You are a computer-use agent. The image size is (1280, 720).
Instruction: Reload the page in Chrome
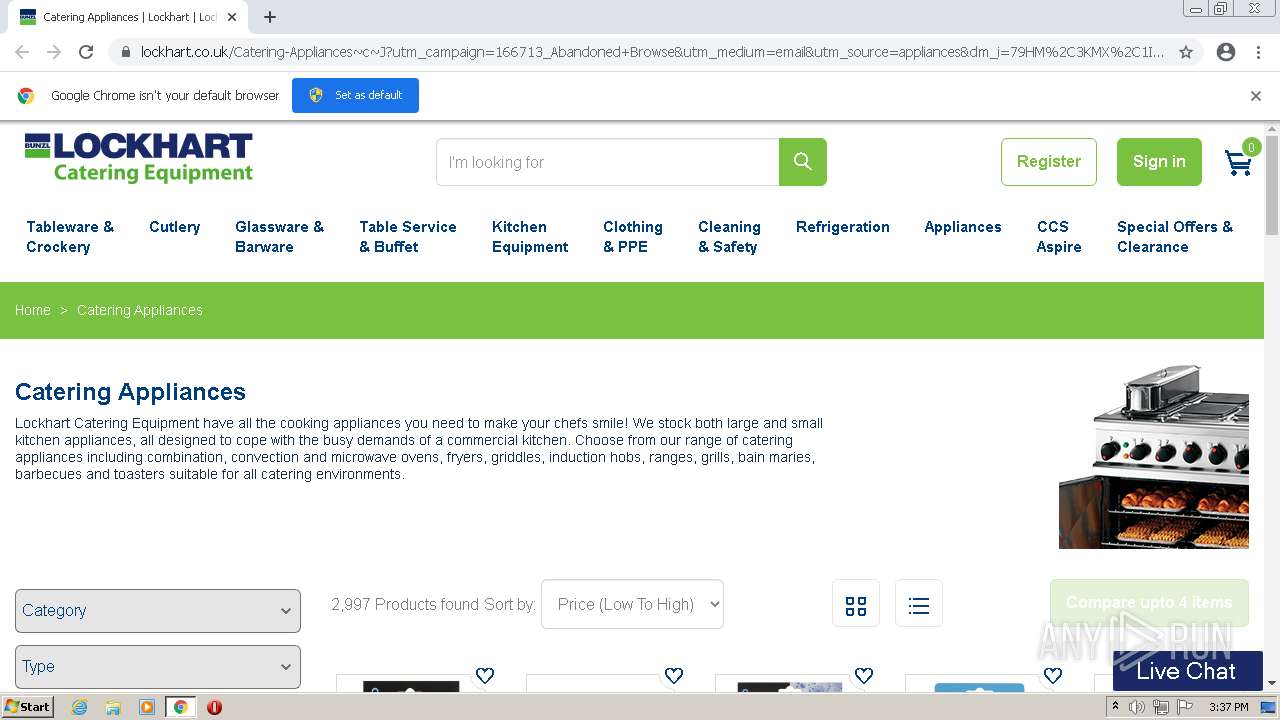click(86, 52)
